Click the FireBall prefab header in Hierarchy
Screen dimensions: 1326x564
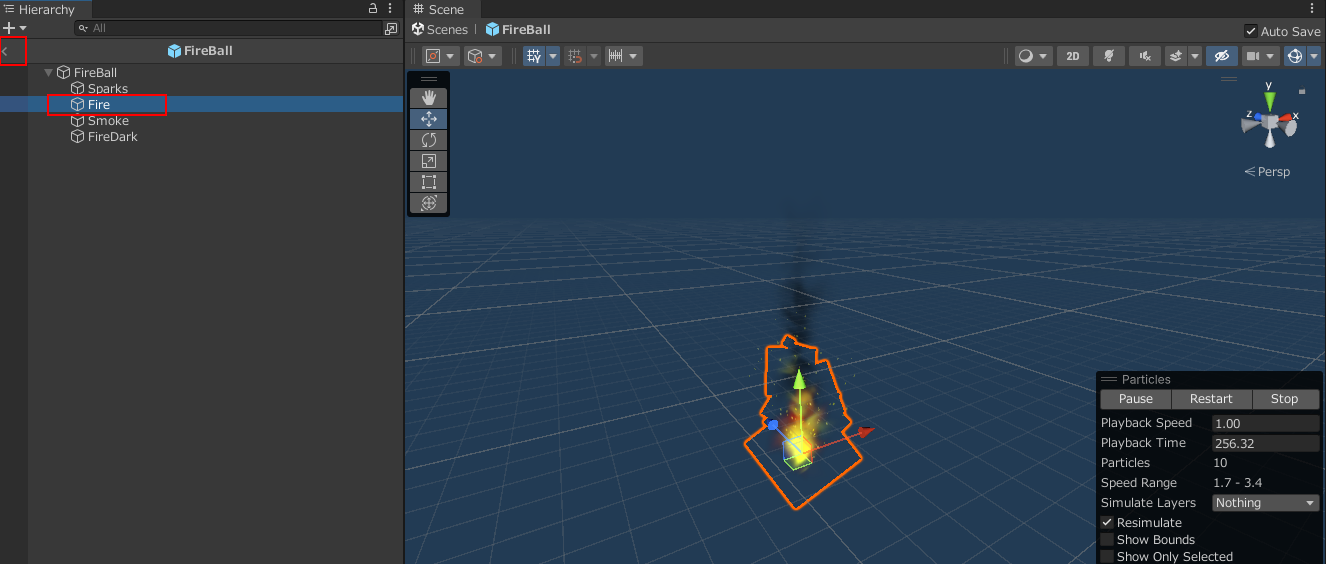[201, 50]
